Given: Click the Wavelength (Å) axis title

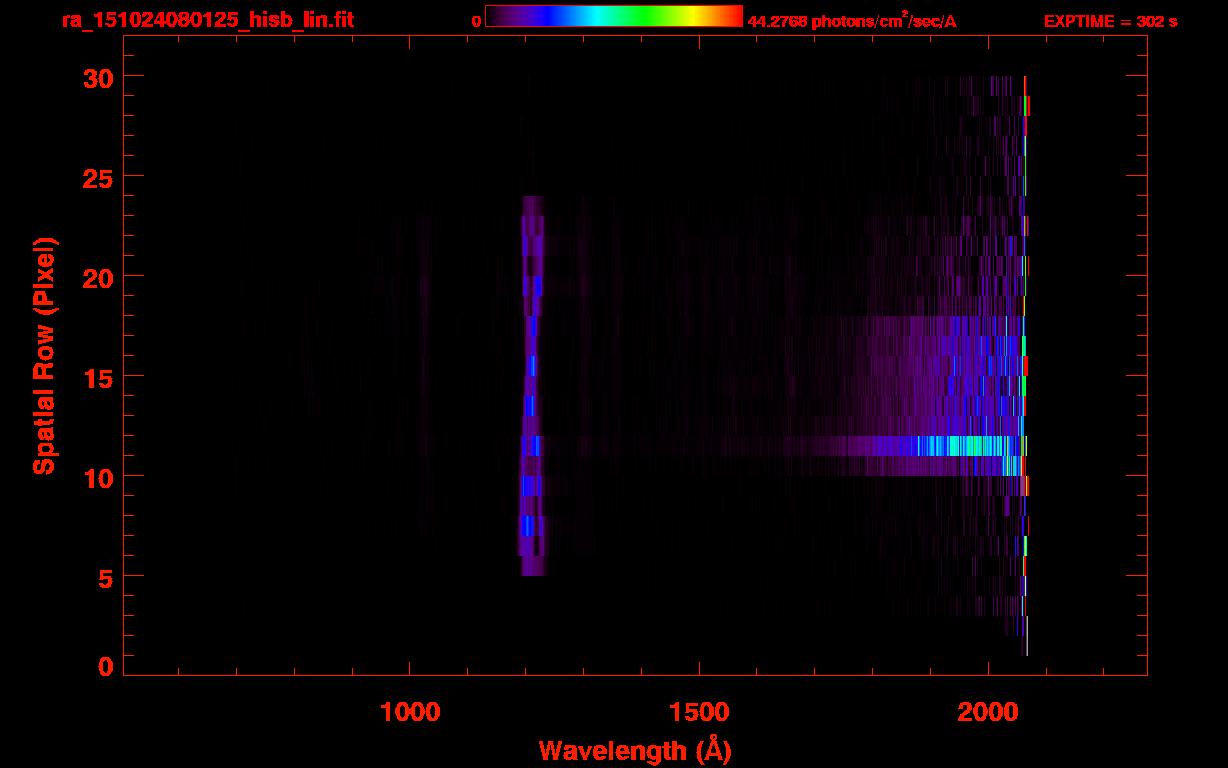Looking at the screenshot, I should (635, 750).
